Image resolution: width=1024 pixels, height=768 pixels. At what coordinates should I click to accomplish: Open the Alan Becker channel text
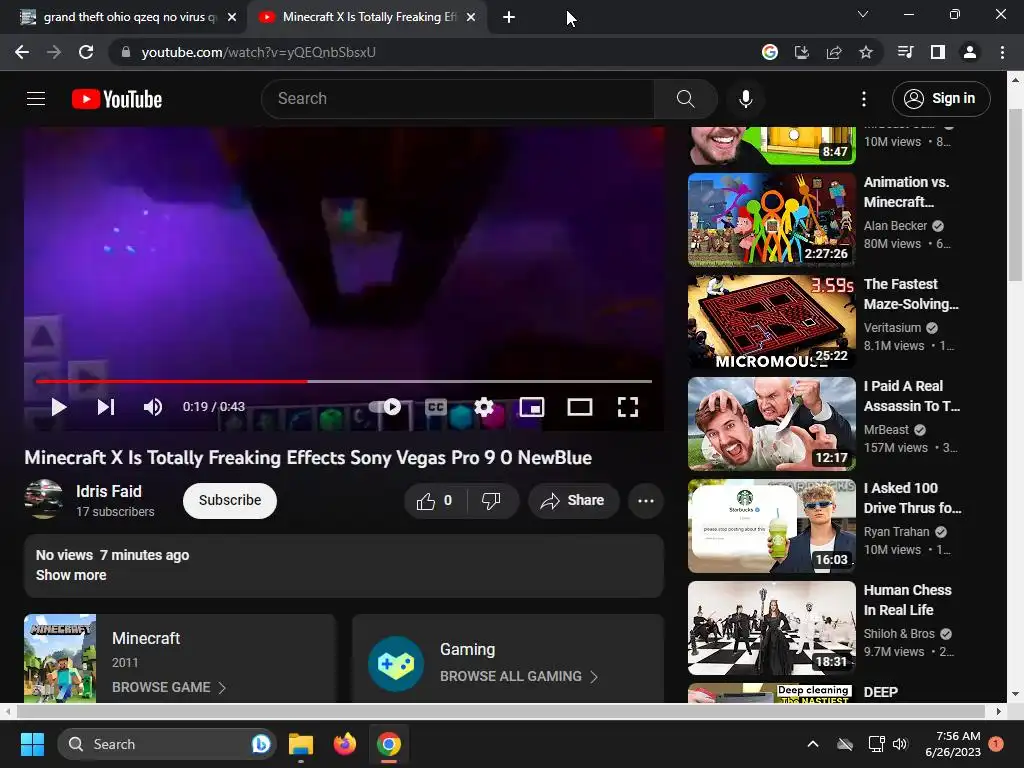895,225
